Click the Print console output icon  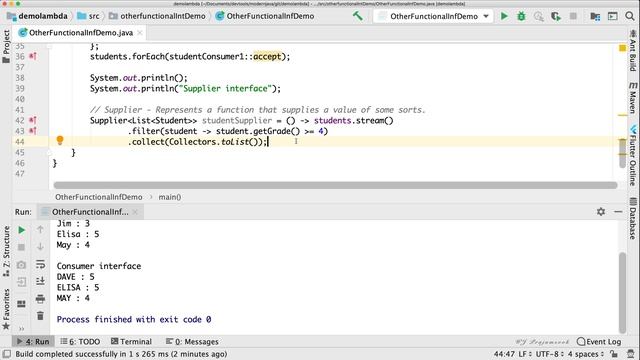click(x=40, y=299)
